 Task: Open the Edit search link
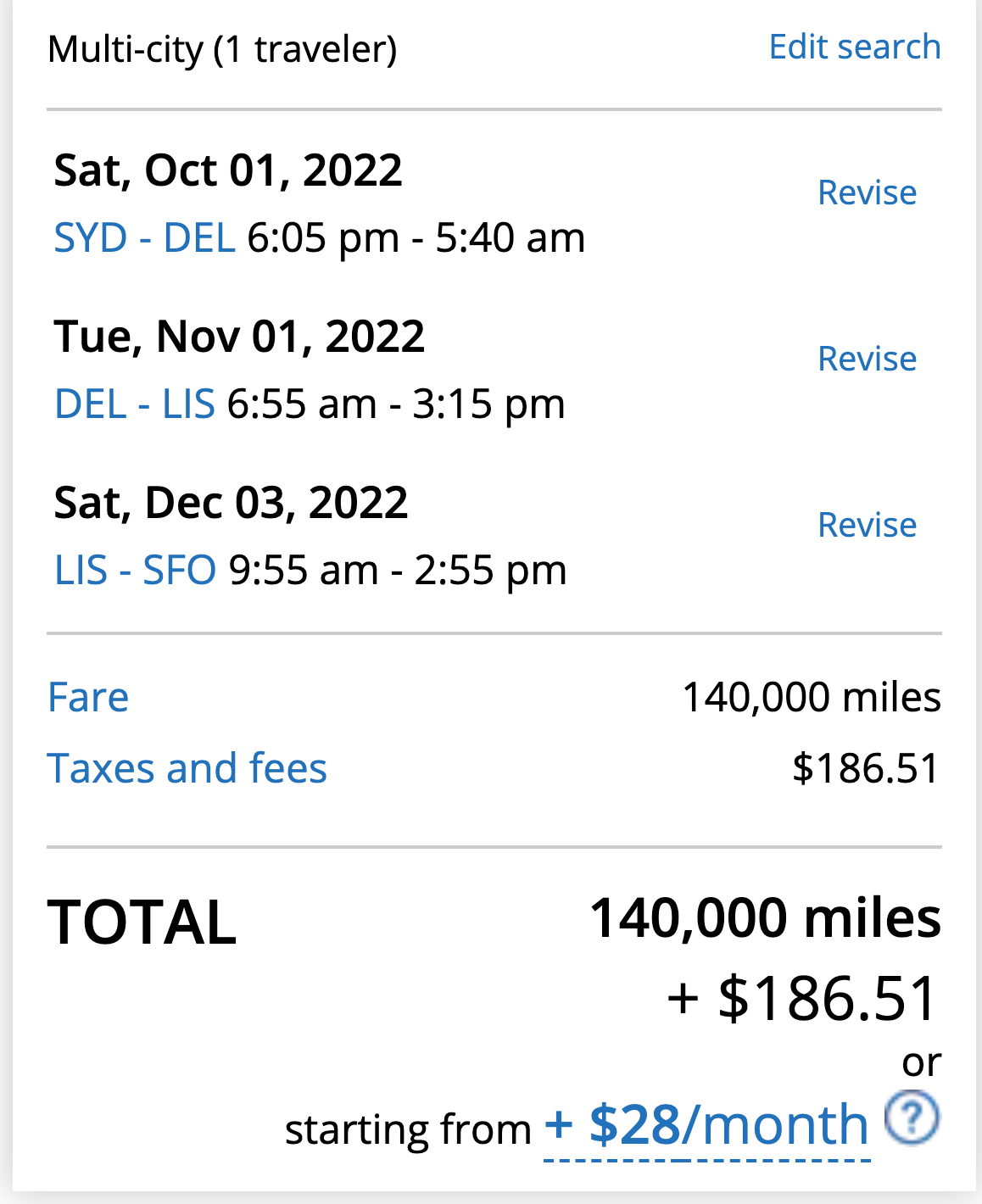[854, 47]
